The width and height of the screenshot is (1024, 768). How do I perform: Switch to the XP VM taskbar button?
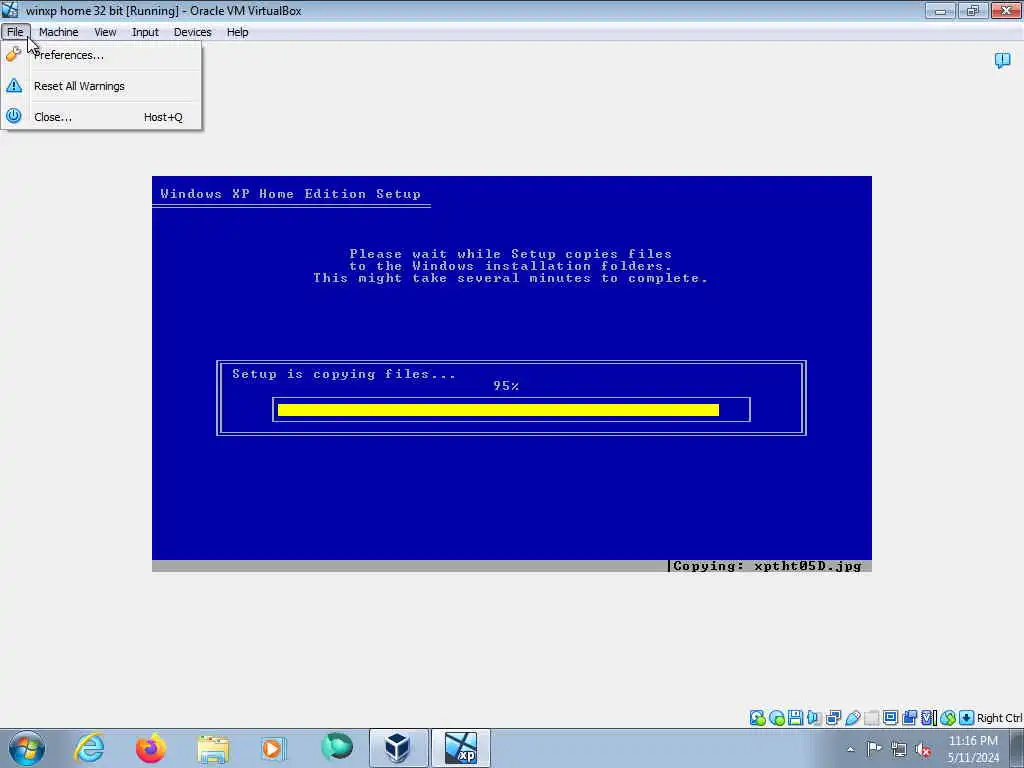click(461, 748)
